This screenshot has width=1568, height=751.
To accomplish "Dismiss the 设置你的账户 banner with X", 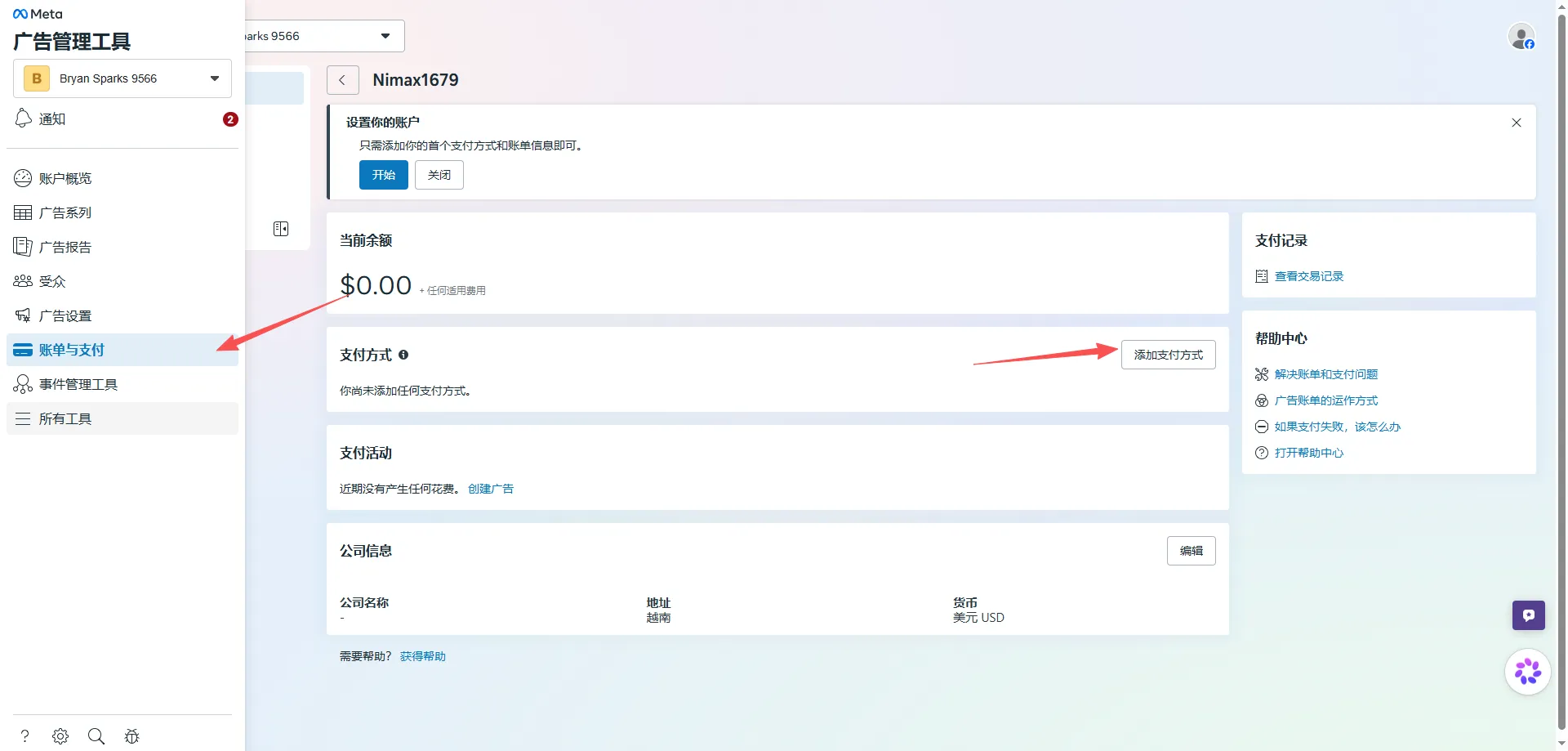I will [1517, 123].
